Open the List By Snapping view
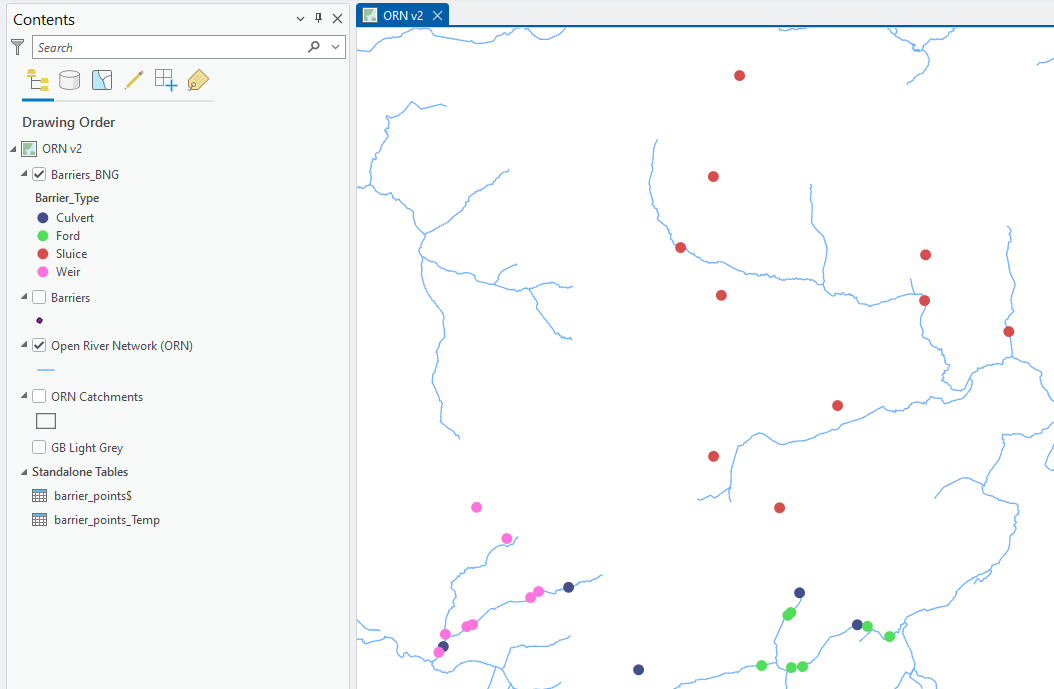The height and width of the screenshot is (689, 1054). 166,81
